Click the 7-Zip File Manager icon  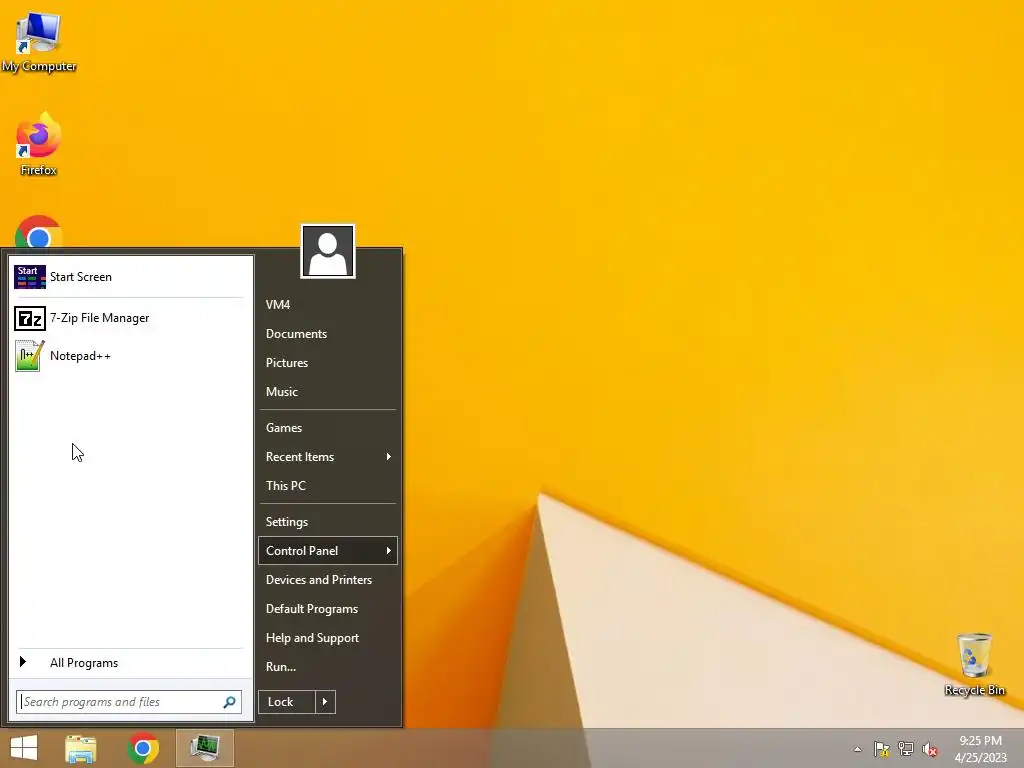pos(30,319)
